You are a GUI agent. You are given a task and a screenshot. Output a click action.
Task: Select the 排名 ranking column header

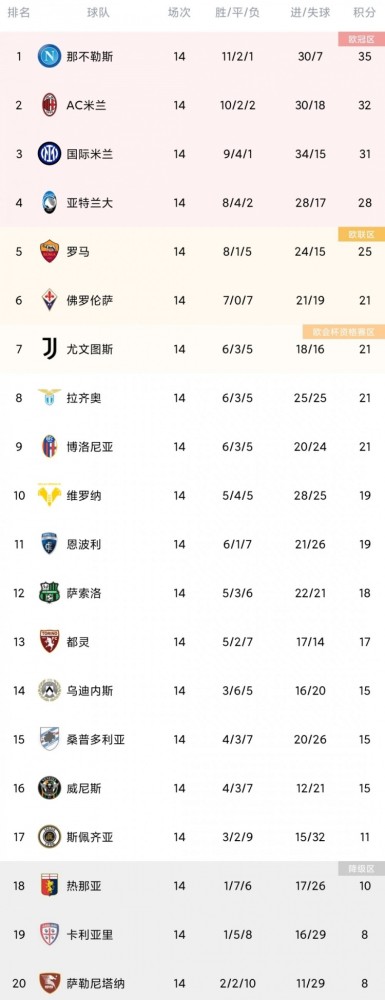(x=19, y=13)
